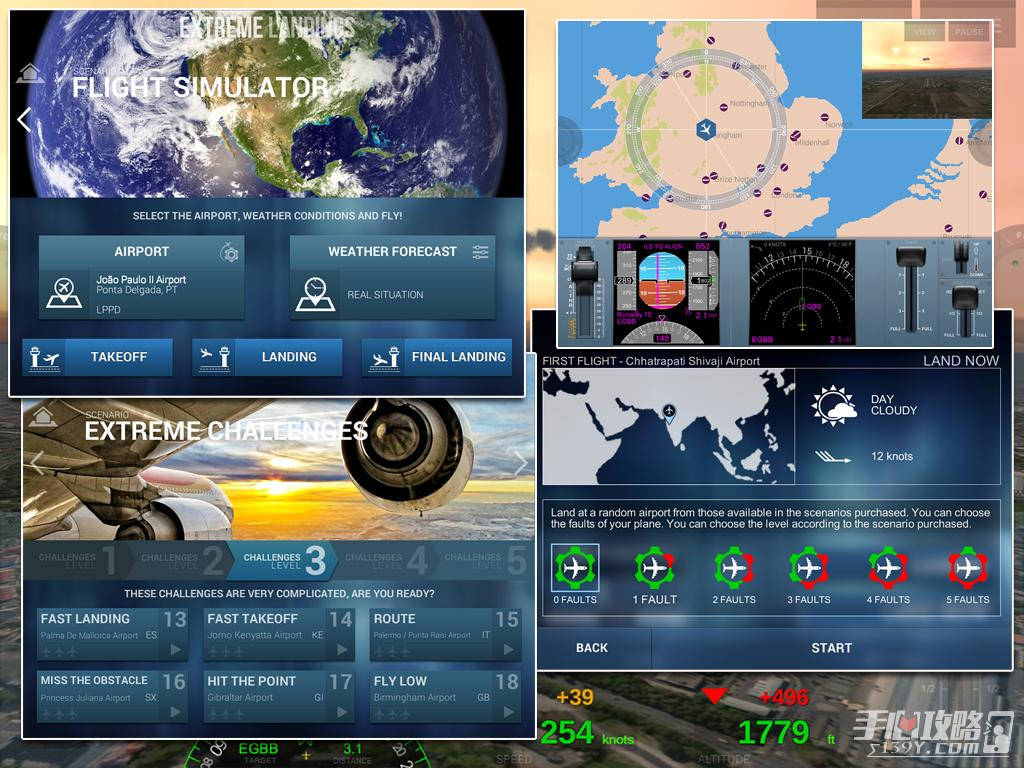The height and width of the screenshot is (768, 1024).
Task: Open Miss The Obstacle challenge 16
Action: [112, 696]
